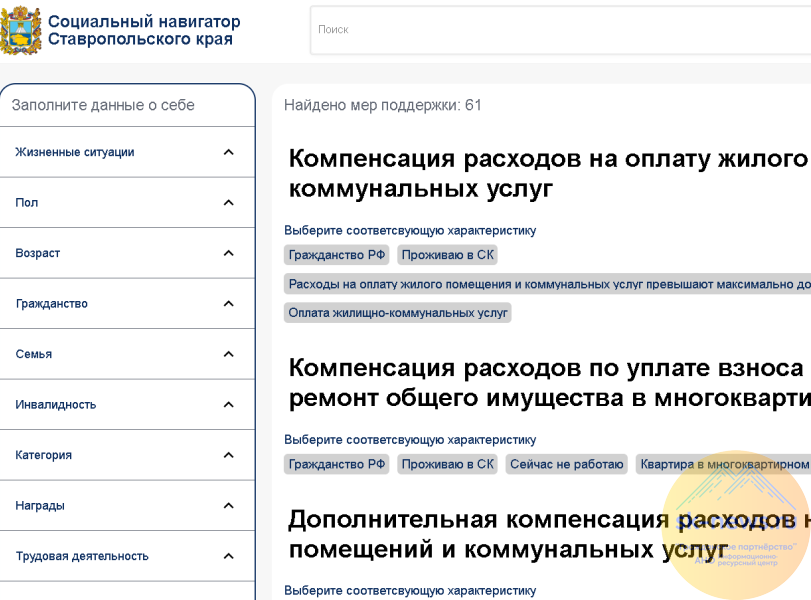Click the Stavropol Krai coat of arms logo
The image size is (811, 600).
pyautogui.click(x=21, y=30)
